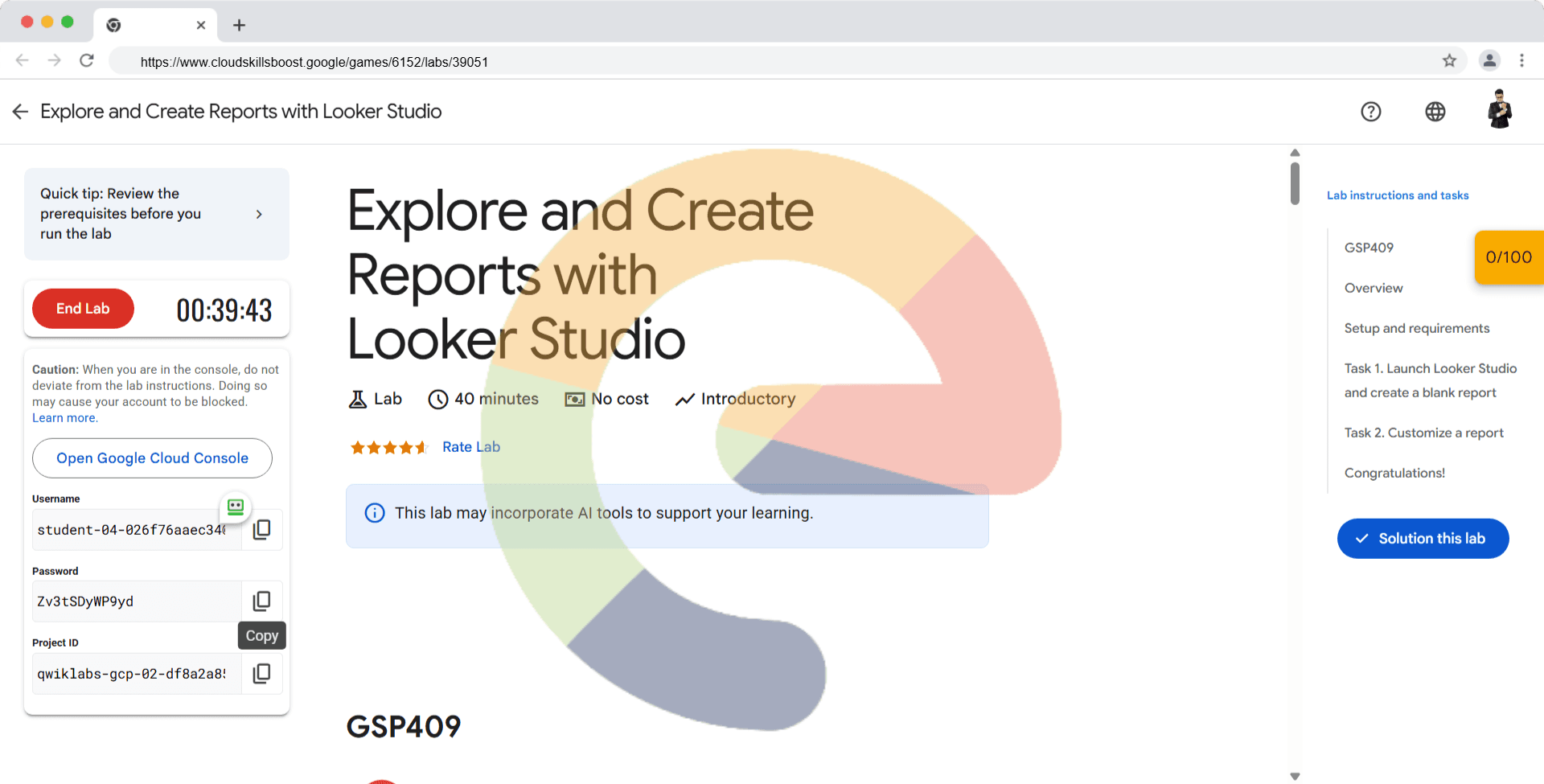This screenshot has height=784, width=1544.
Task: Open the help question mark icon
Action: (x=1370, y=112)
